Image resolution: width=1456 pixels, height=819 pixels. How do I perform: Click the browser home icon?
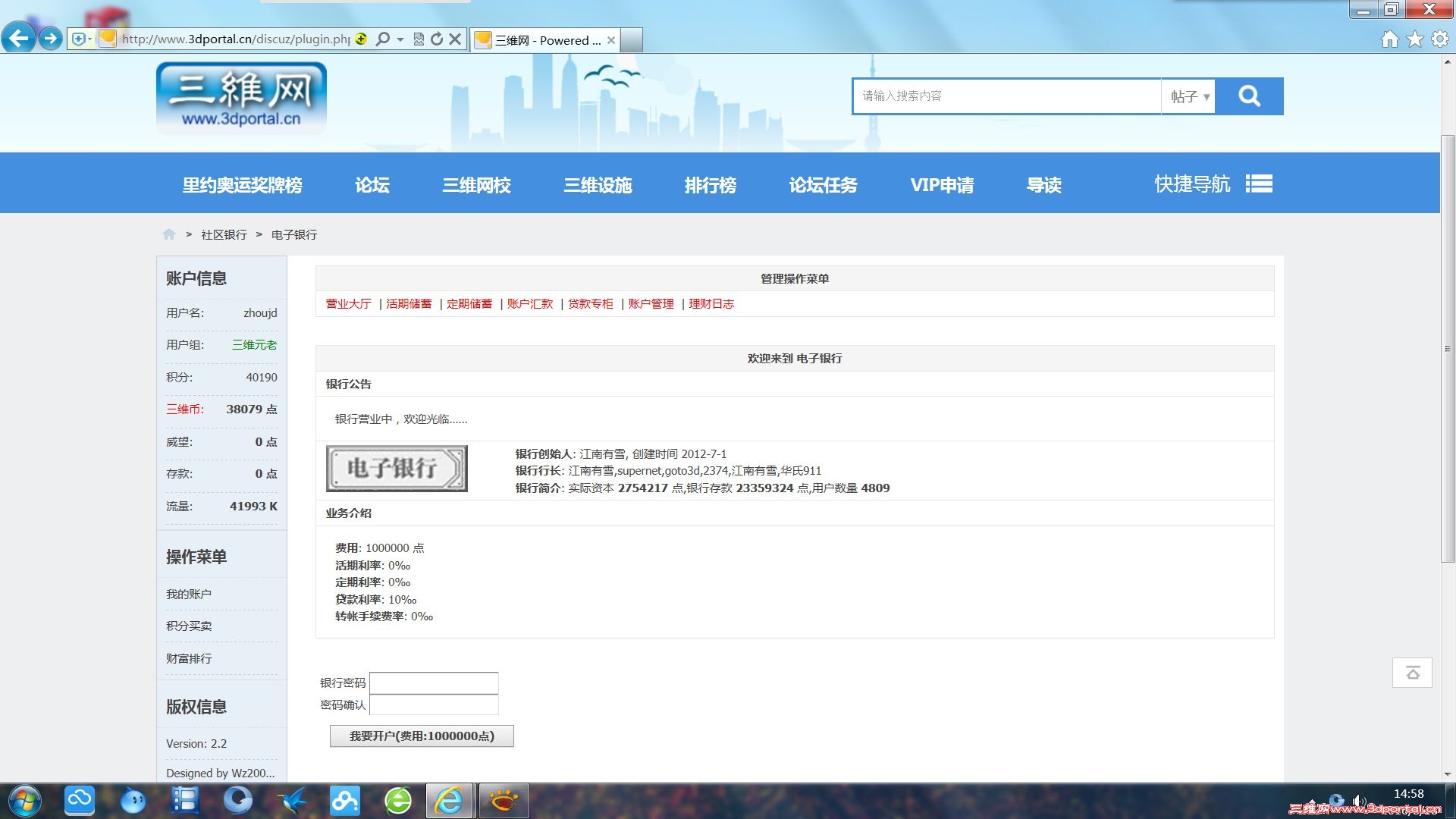[1389, 39]
